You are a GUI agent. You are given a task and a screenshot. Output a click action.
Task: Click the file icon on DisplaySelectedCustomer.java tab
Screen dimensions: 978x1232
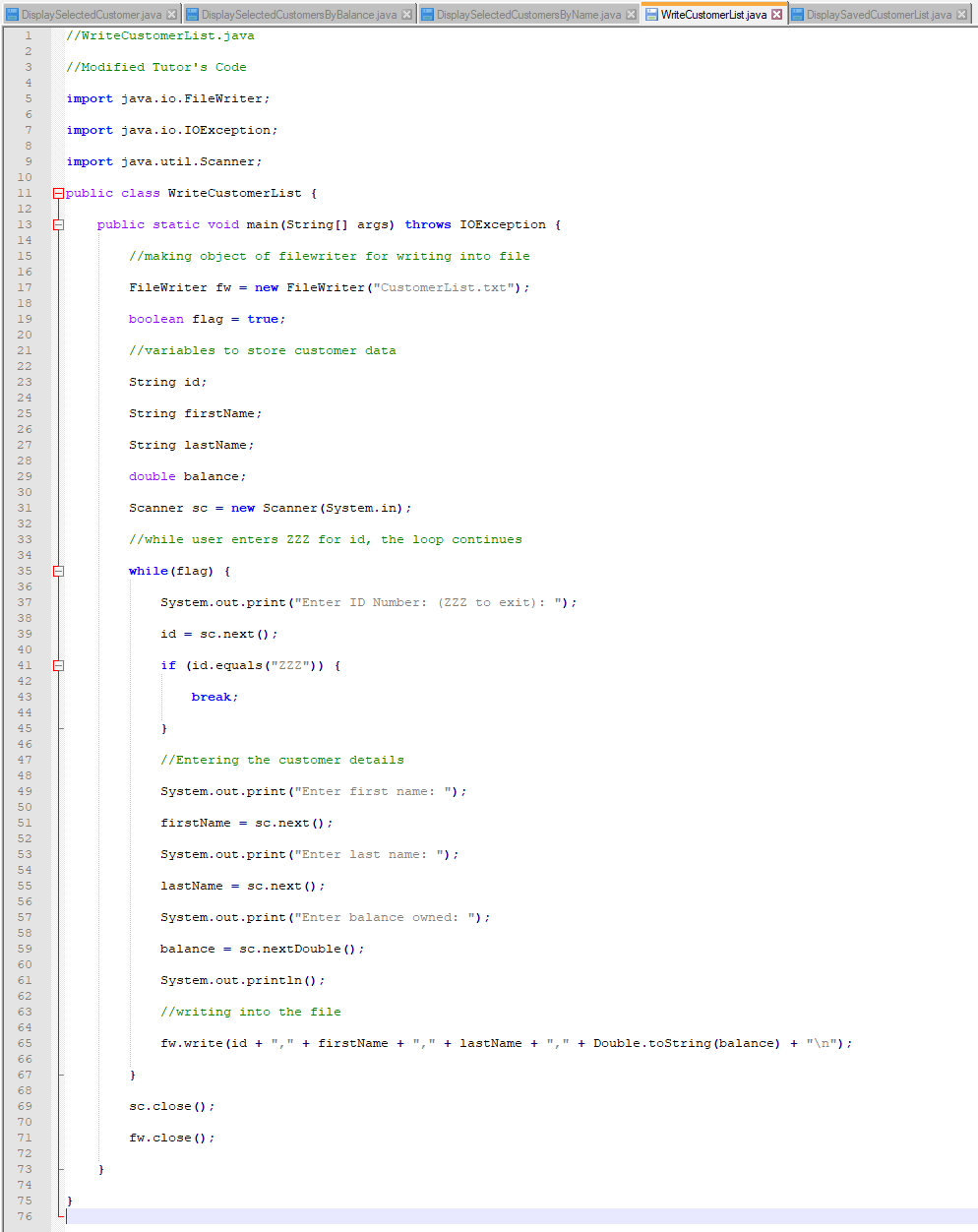tap(14, 16)
